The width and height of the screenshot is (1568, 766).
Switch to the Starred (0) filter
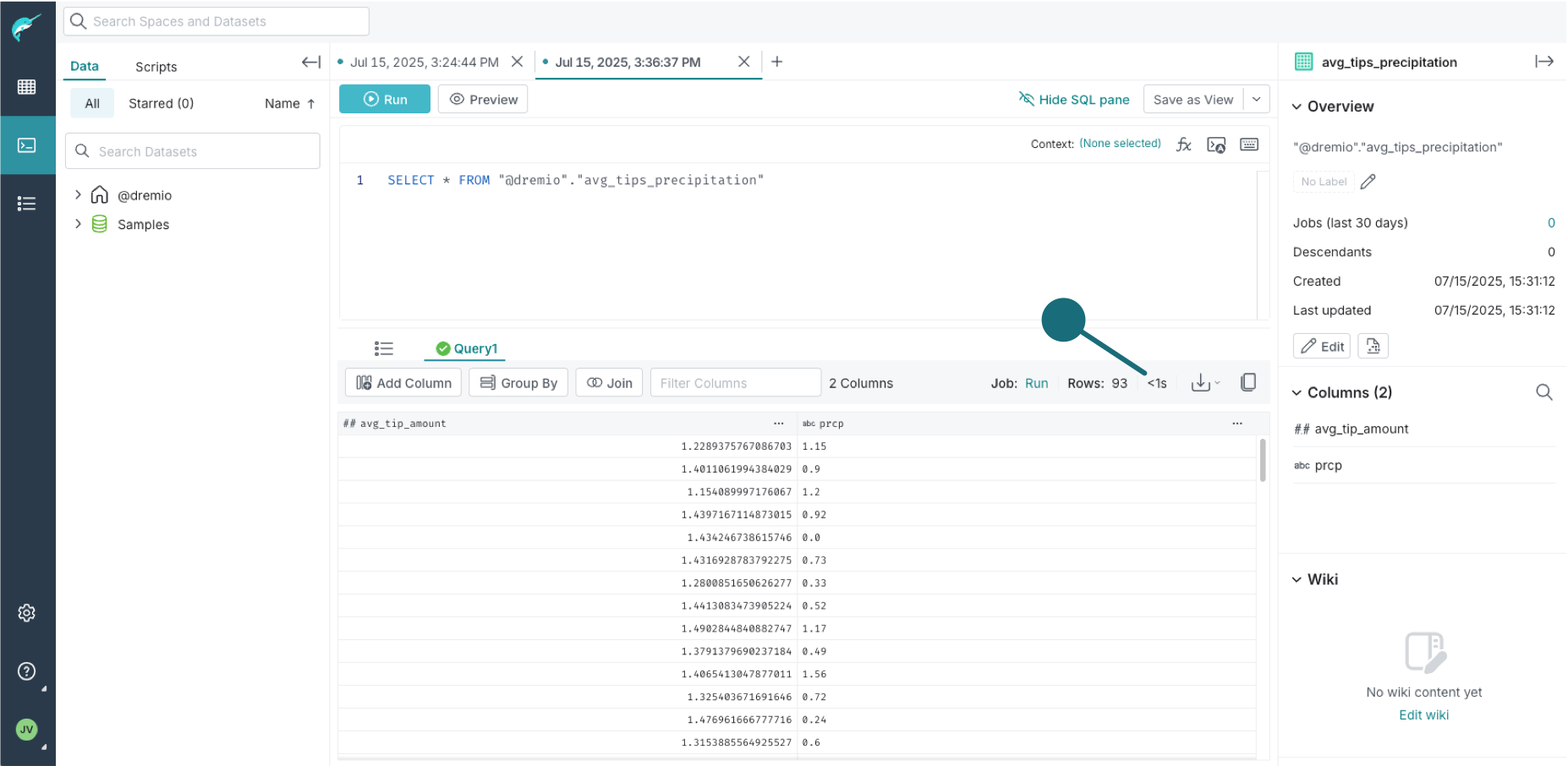tap(161, 102)
